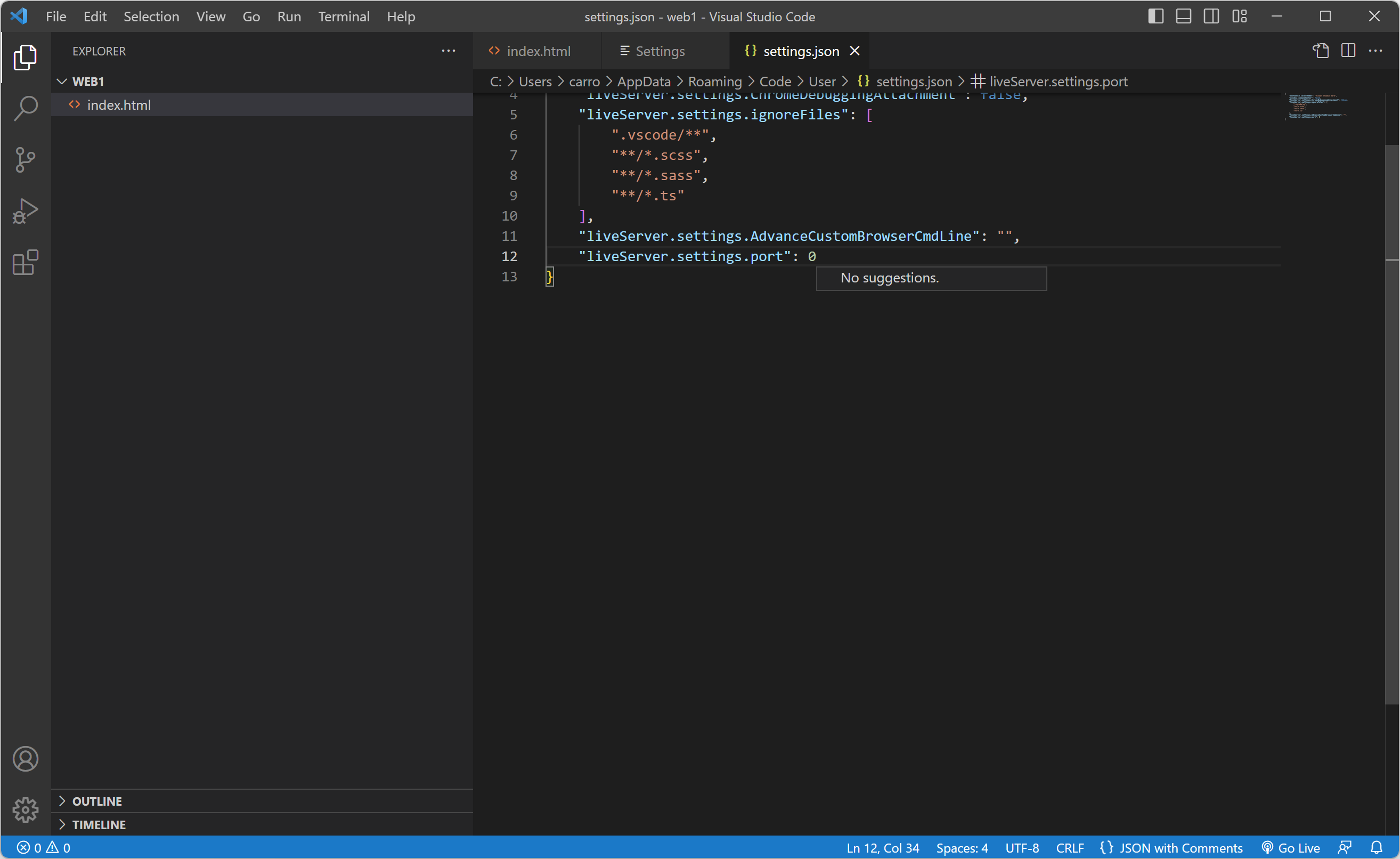Click the Accounts icon
This screenshot has width=1400, height=859.
coord(25,758)
